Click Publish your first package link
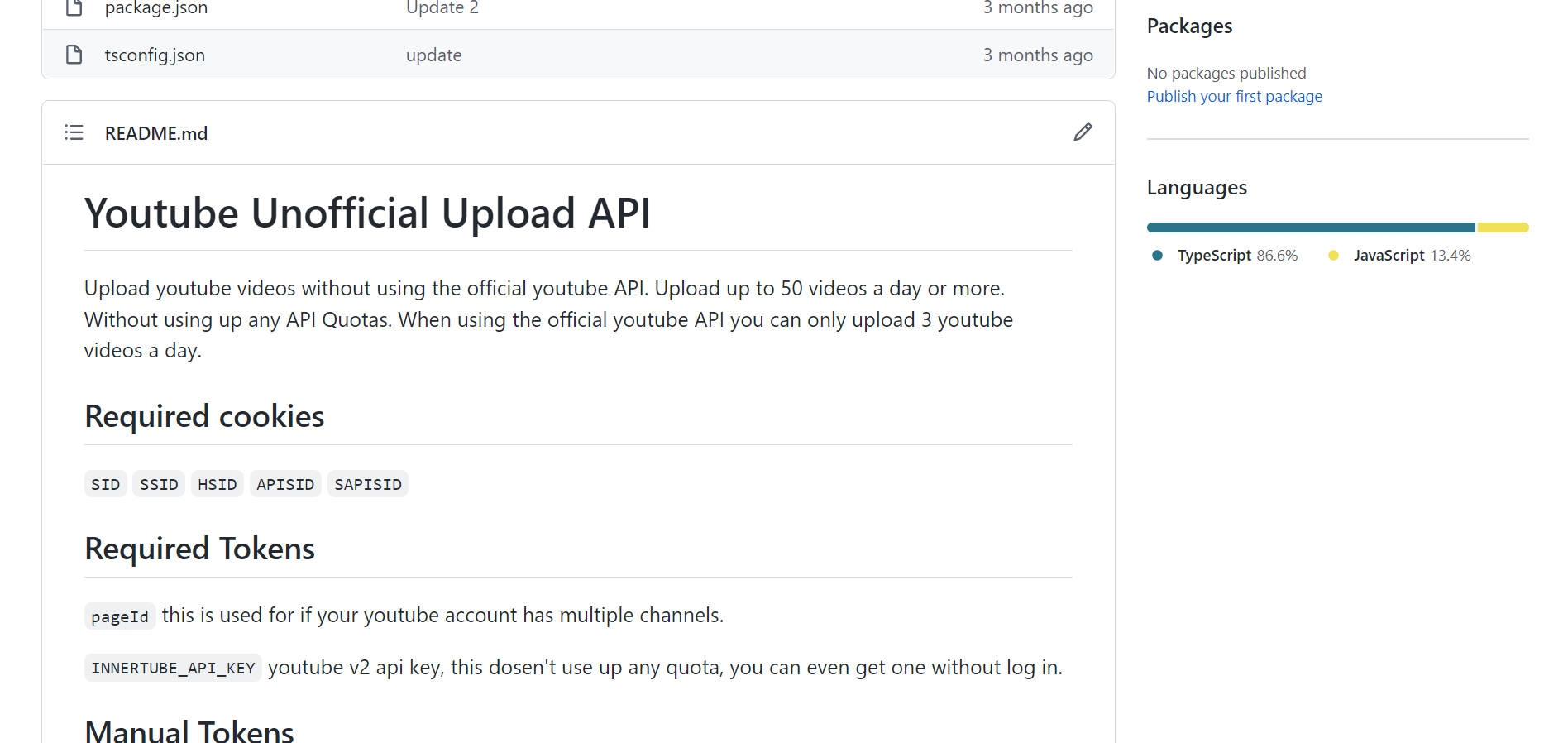1568x743 pixels. click(1234, 96)
